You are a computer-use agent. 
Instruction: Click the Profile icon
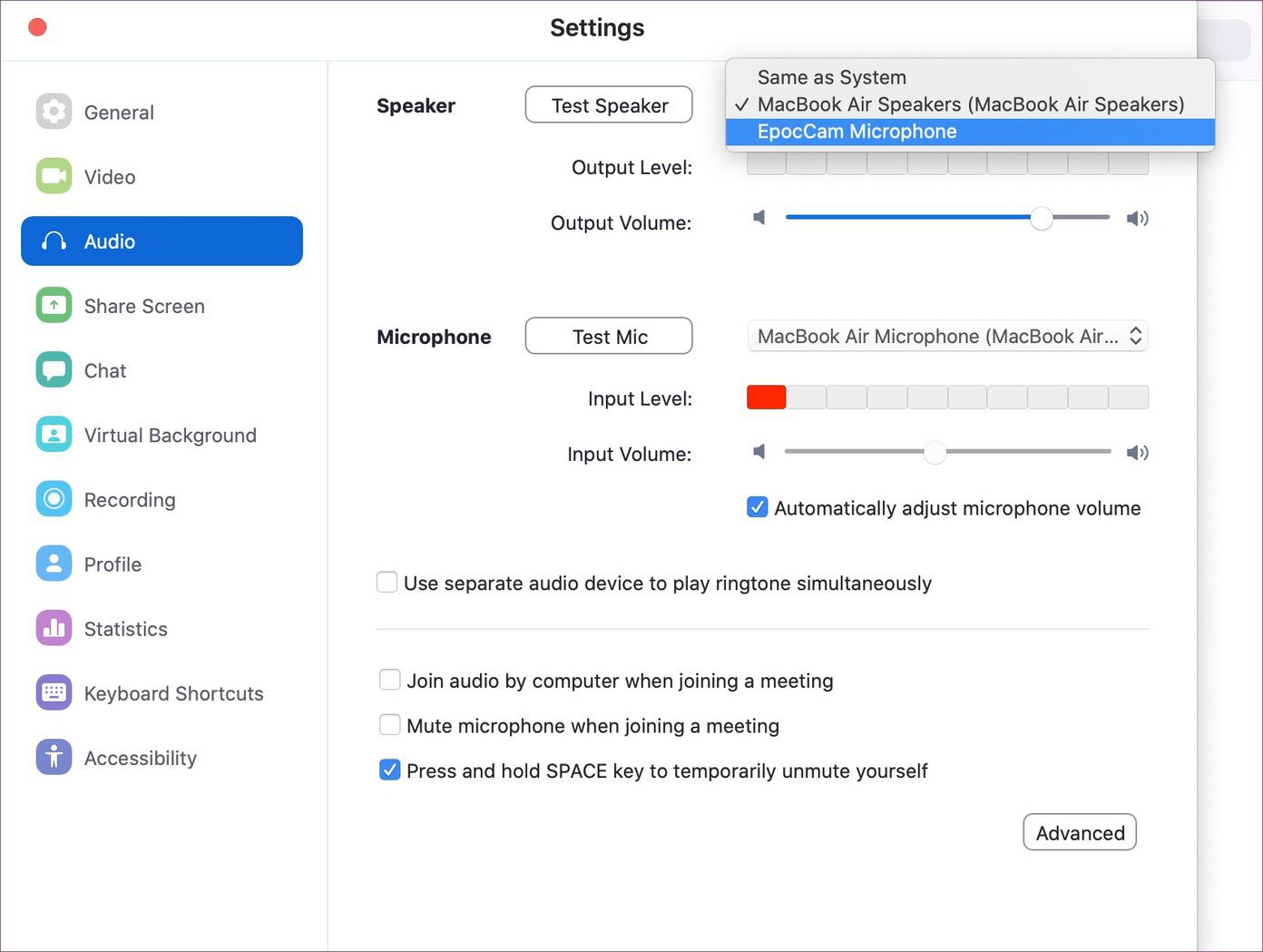[54, 564]
